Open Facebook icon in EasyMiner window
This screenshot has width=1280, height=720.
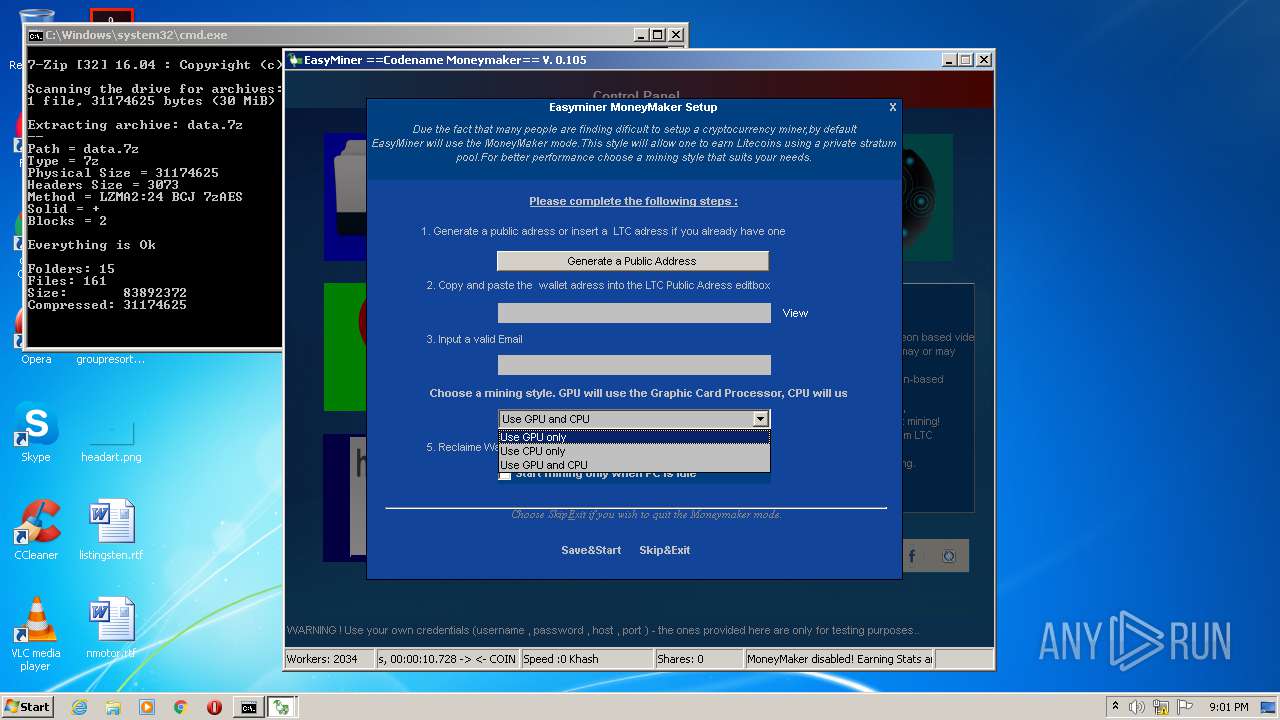click(912, 556)
